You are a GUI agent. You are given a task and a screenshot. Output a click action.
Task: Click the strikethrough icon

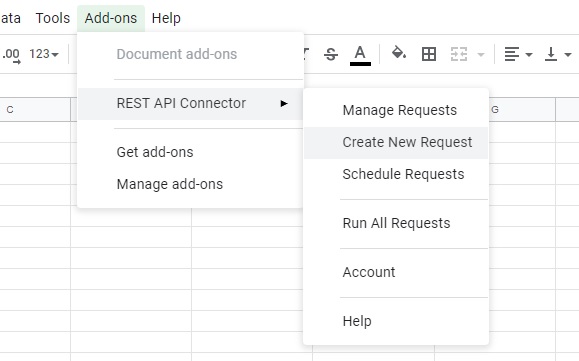pos(330,55)
